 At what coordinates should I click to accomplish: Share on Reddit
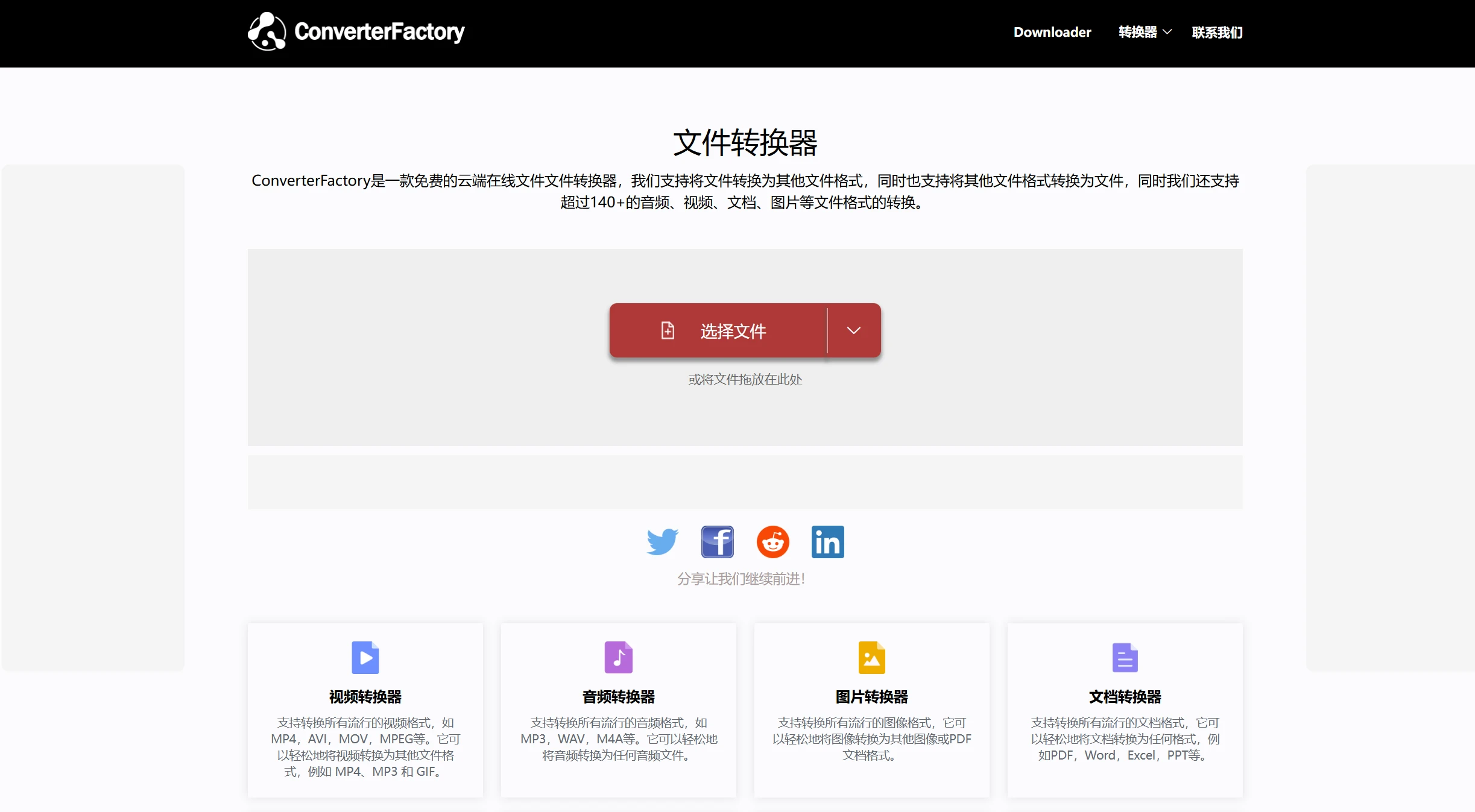pos(773,541)
